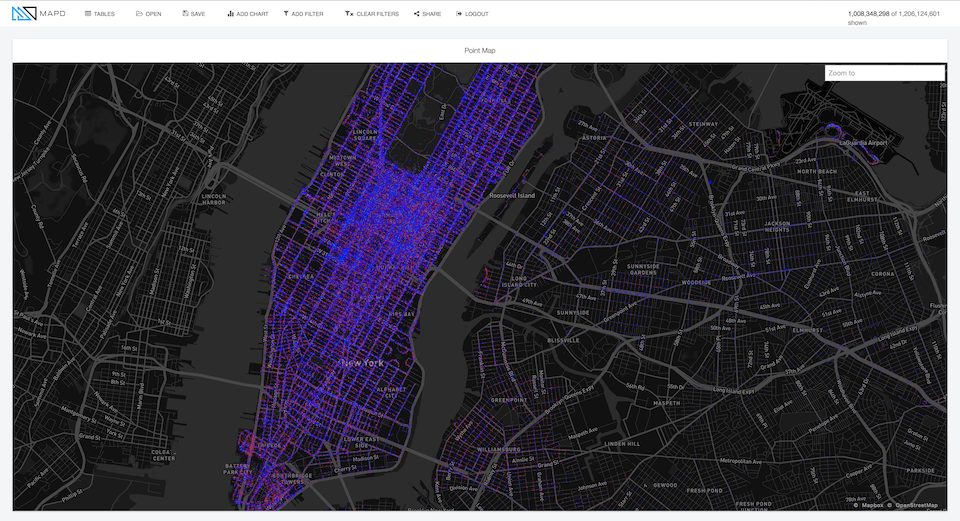Viewport: 960px width, 521px height.
Task: Add a new chart
Action: click(x=248, y=13)
